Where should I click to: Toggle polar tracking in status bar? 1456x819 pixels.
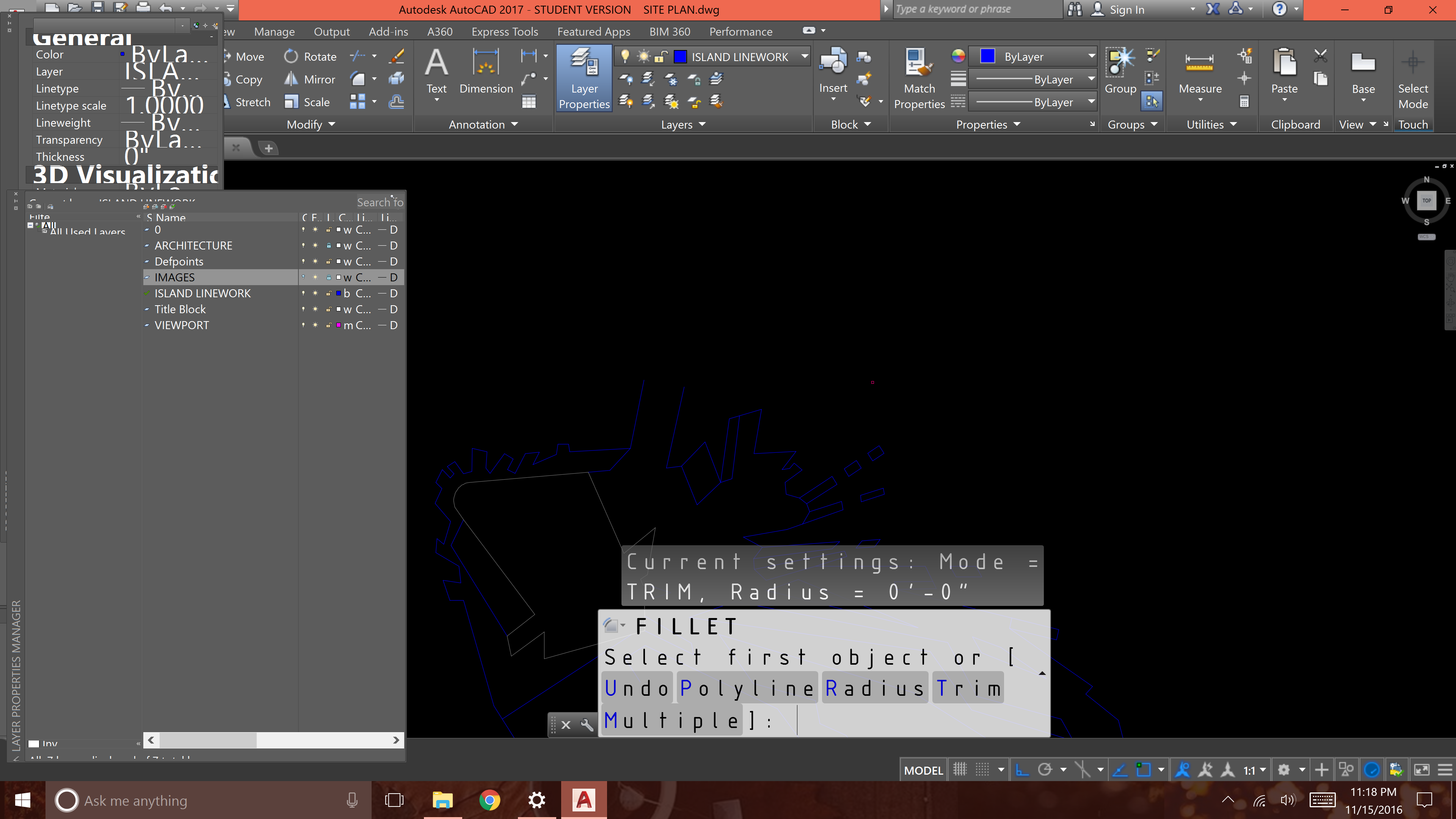[x=1045, y=770]
